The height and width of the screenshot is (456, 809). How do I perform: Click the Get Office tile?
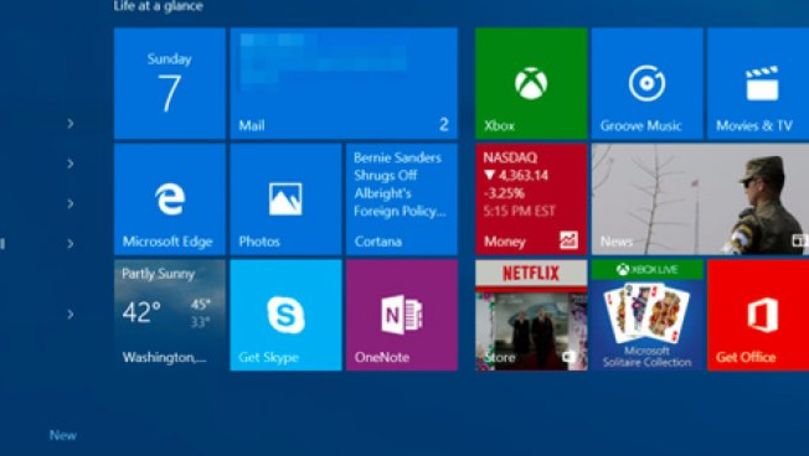coord(758,315)
